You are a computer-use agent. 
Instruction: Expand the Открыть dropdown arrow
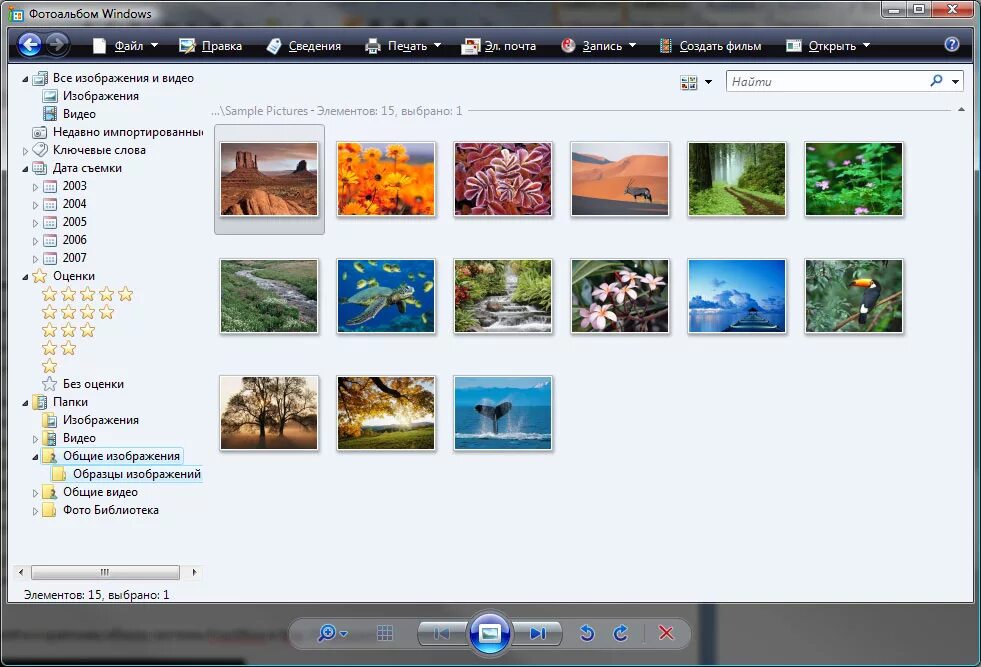click(x=867, y=46)
